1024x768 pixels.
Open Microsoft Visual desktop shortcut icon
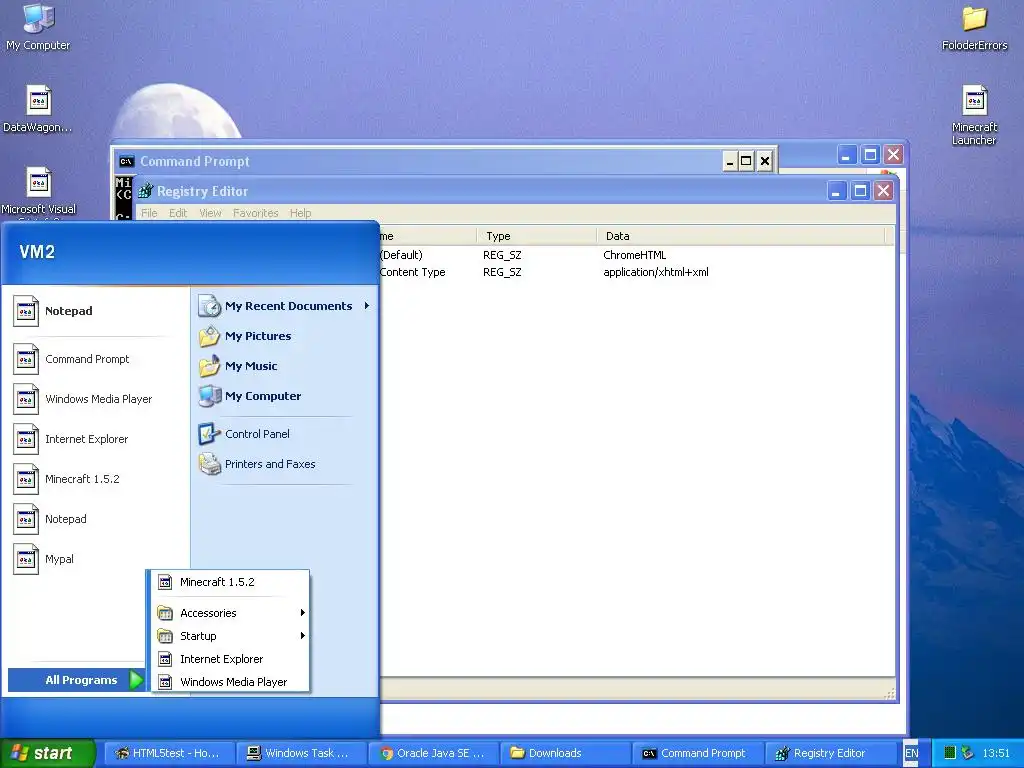click(x=38, y=191)
